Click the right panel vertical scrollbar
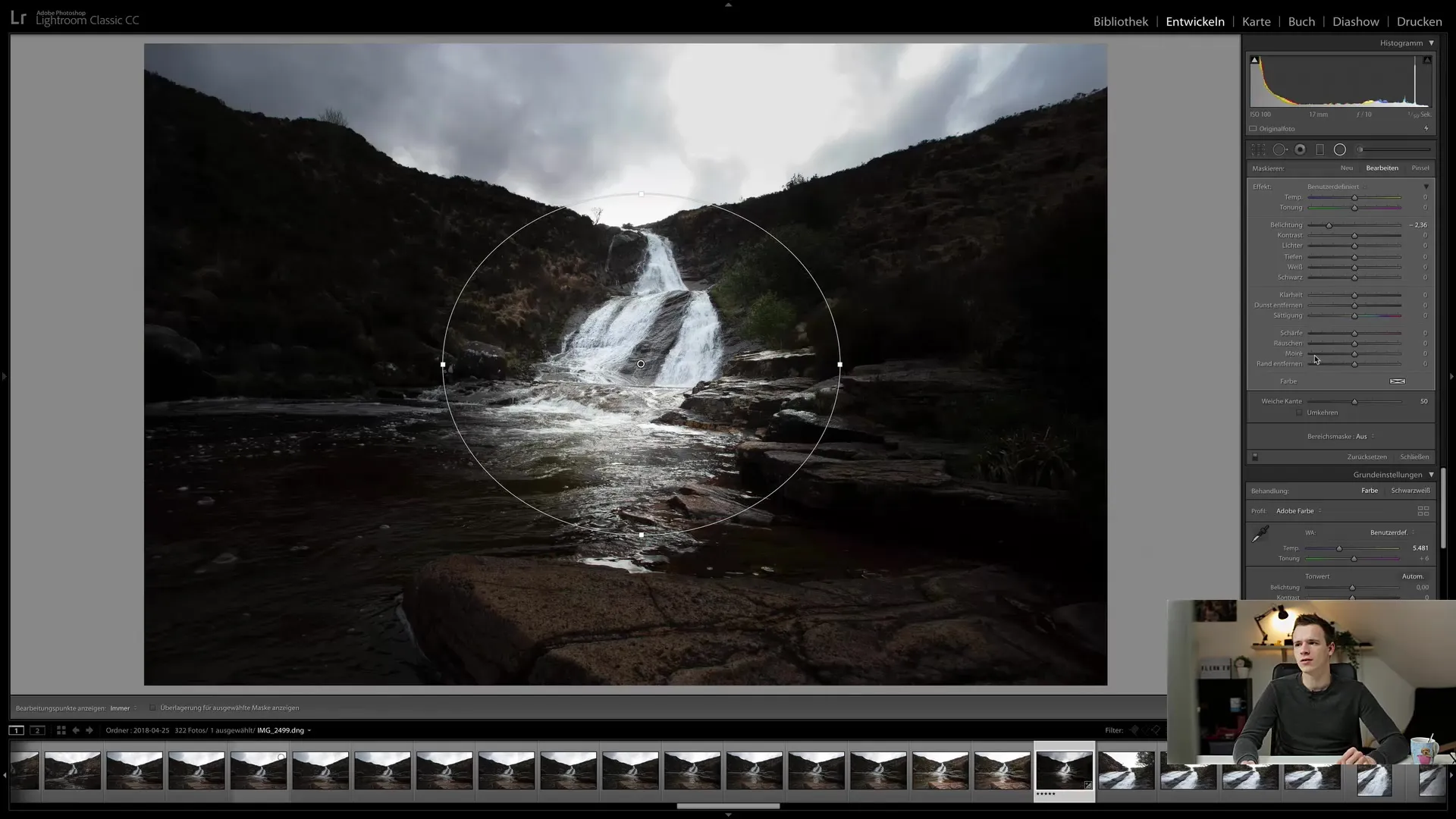Image resolution: width=1456 pixels, height=819 pixels. [1443, 508]
